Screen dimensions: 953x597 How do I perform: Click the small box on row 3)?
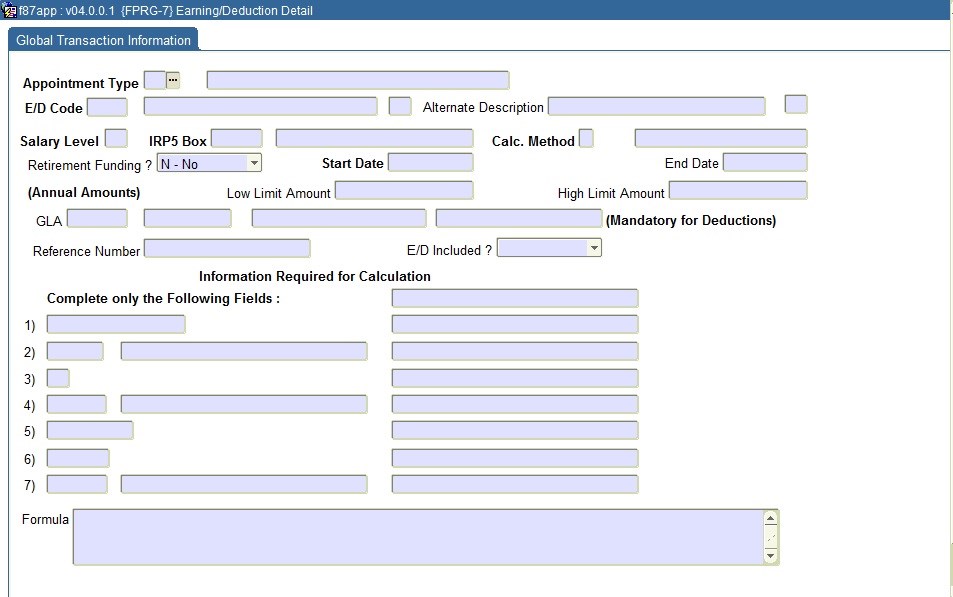[x=58, y=378]
